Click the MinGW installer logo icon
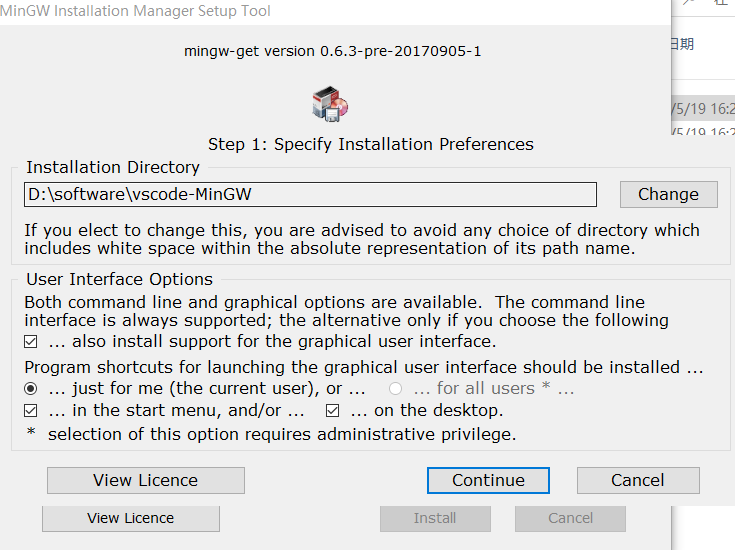The height and width of the screenshot is (550, 735). [x=331, y=103]
